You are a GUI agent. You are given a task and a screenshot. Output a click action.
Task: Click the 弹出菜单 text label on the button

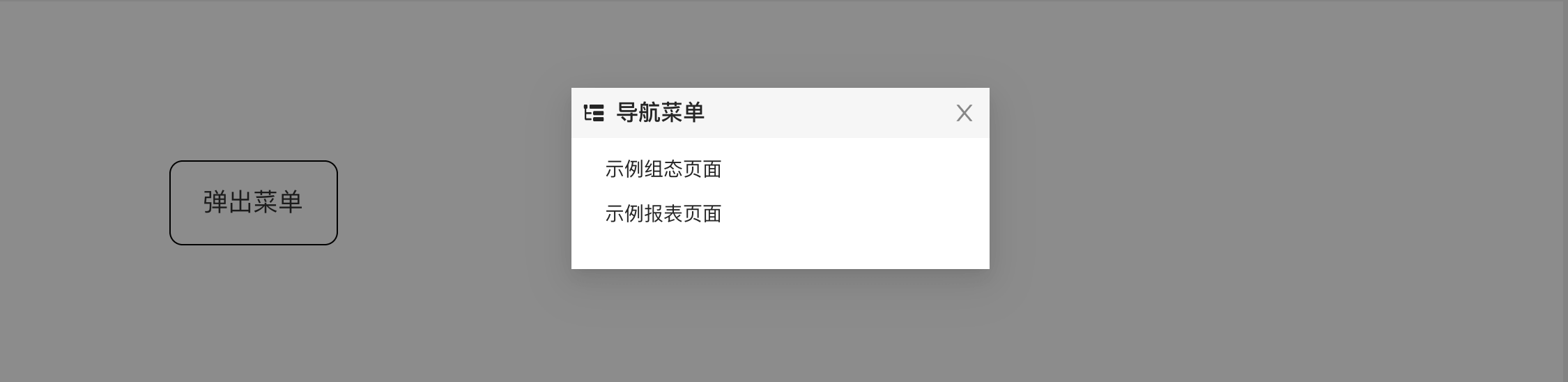tap(253, 202)
